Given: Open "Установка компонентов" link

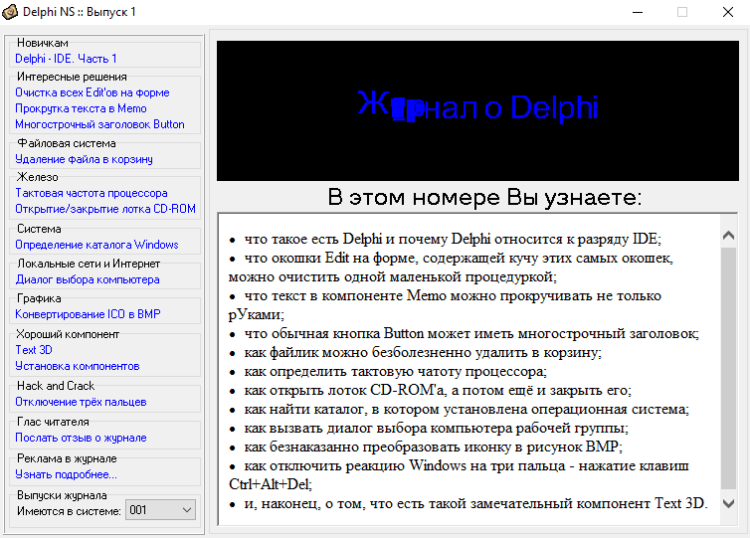Looking at the screenshot, I should pyautogui.click(x=77, y=366).
